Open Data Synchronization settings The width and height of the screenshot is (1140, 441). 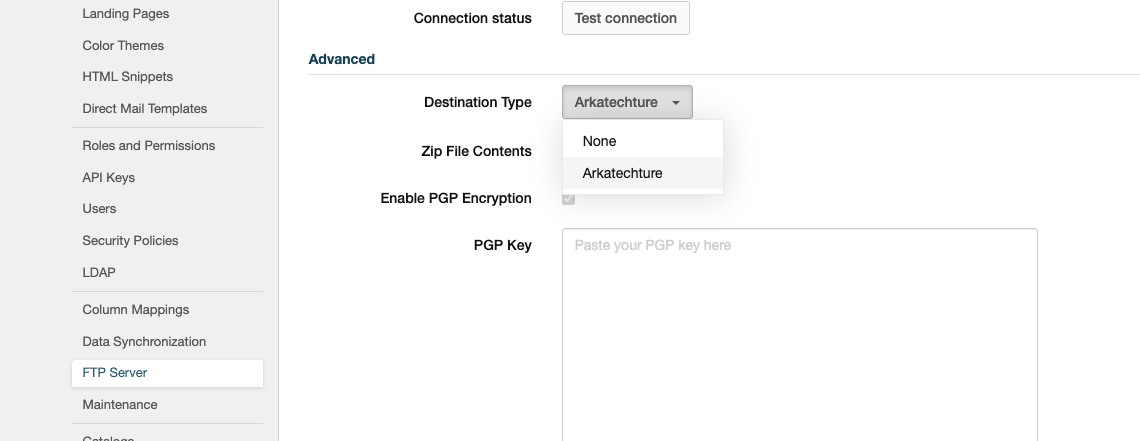(144, 341)
